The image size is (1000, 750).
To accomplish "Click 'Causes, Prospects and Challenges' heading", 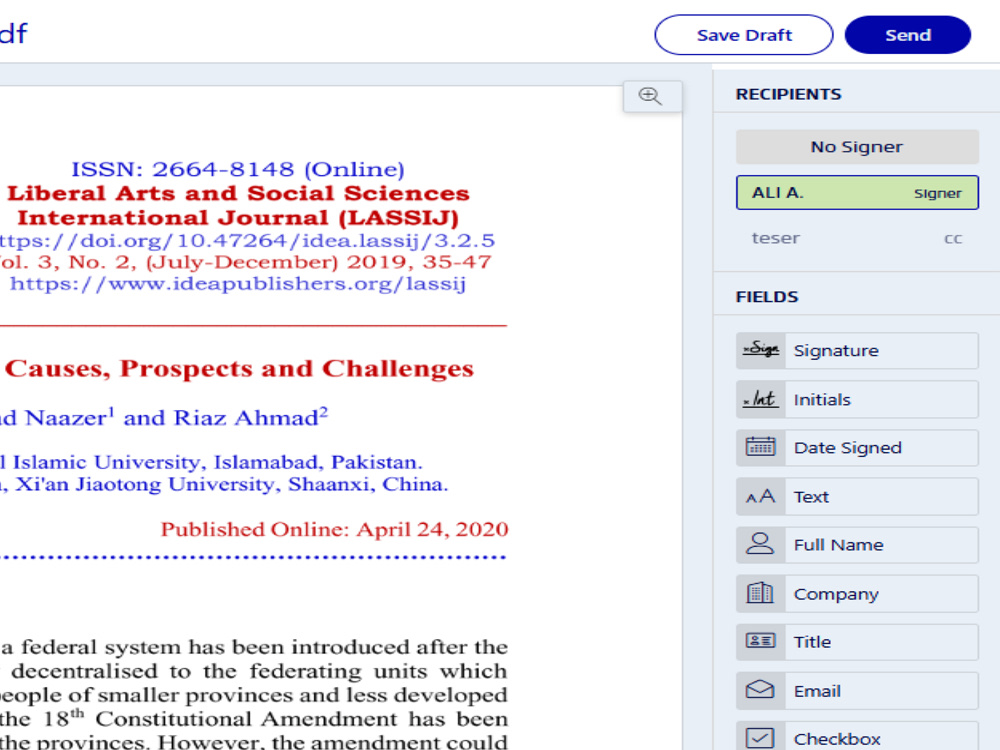I will pos(239,369).
